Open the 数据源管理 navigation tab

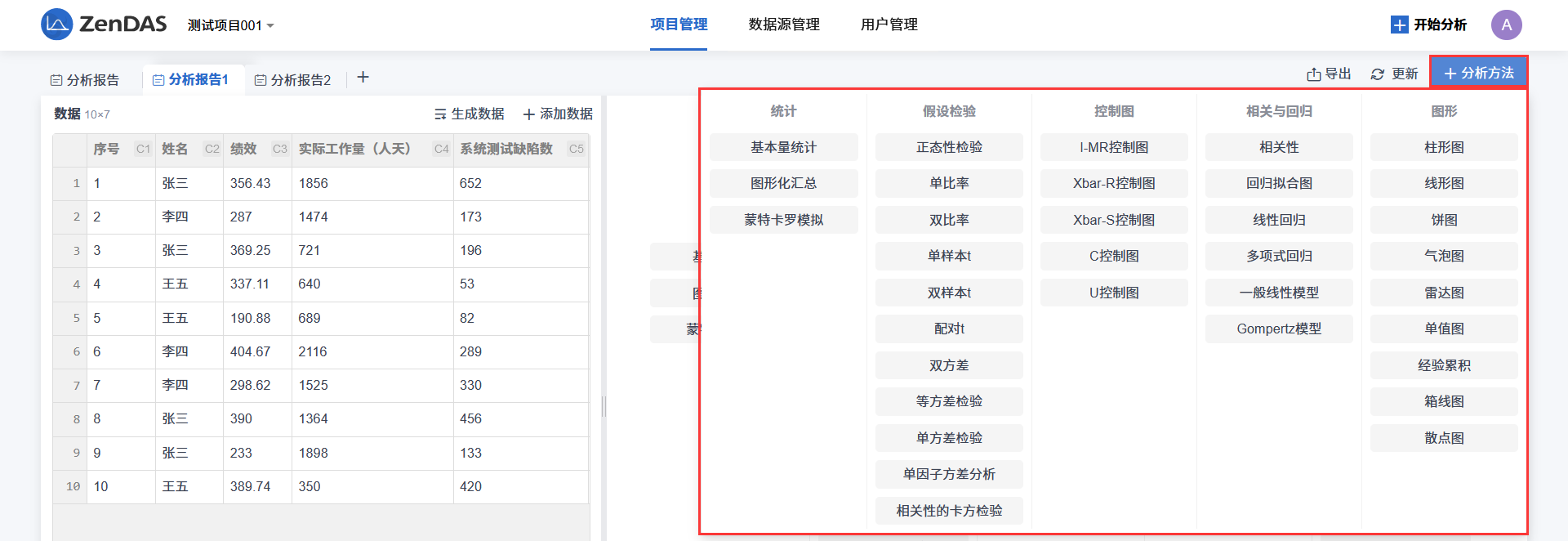coord(784,25)
